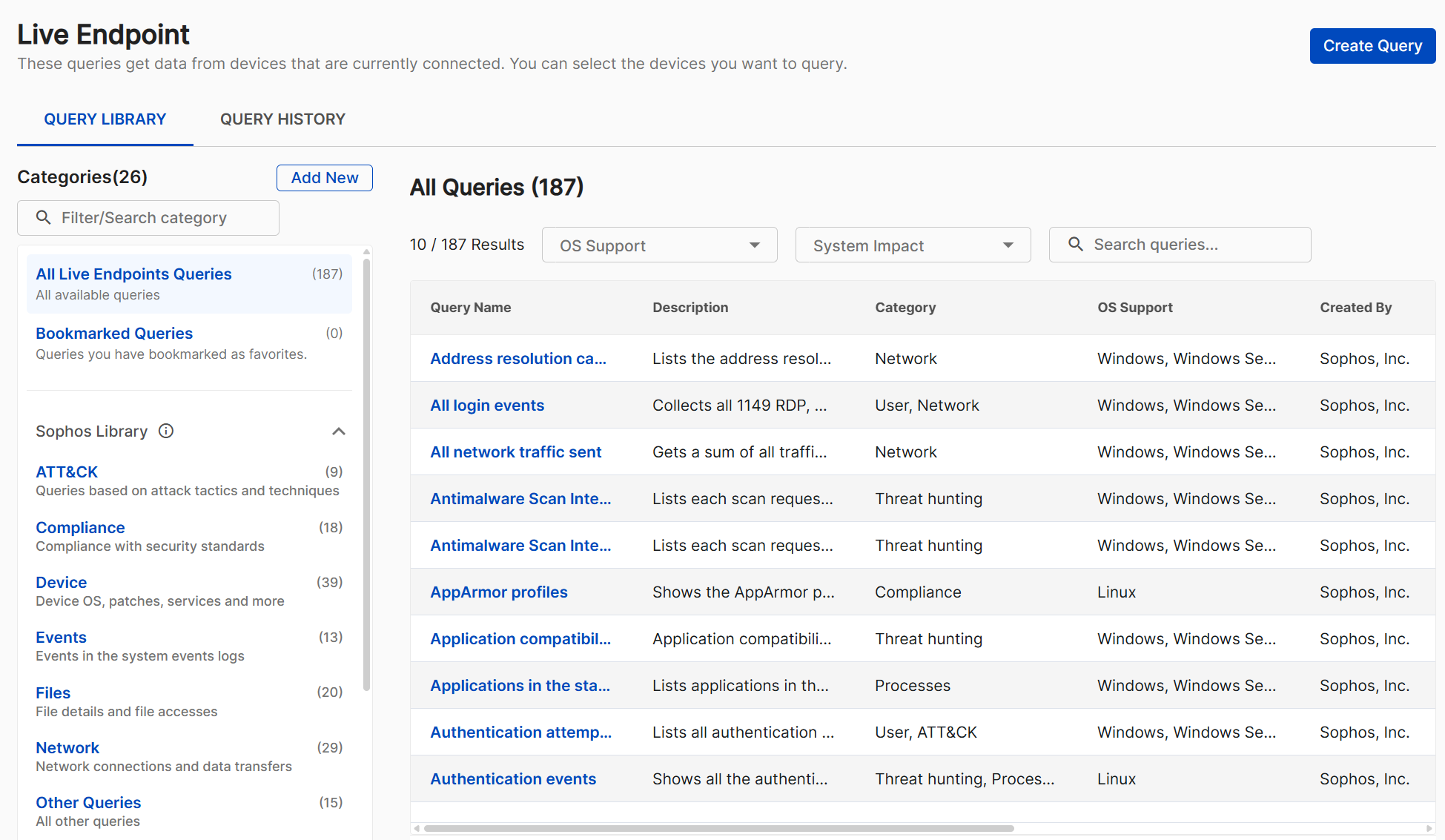Click the Created By column header

pos(1356,308)
